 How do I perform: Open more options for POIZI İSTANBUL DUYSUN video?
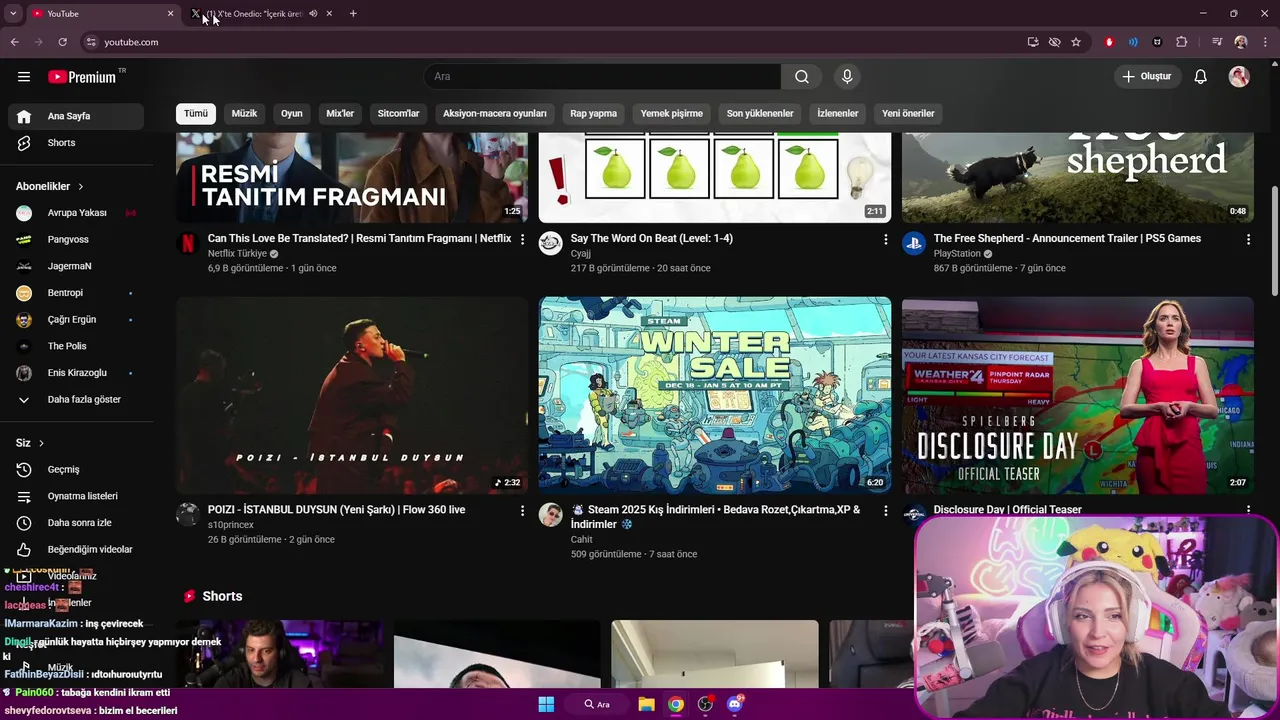click(522, 510)
